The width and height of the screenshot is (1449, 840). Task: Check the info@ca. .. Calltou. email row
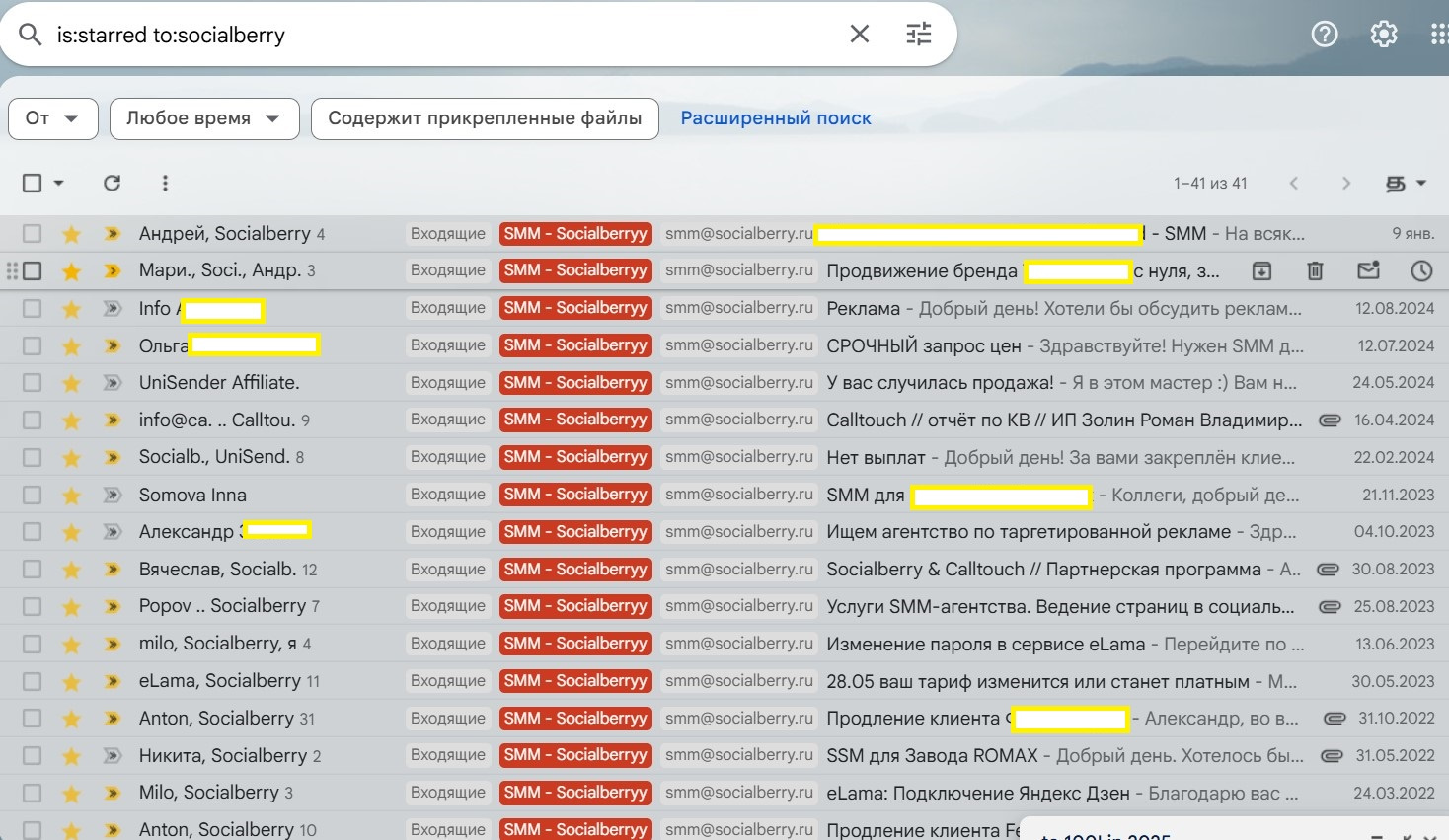(32, 420)
